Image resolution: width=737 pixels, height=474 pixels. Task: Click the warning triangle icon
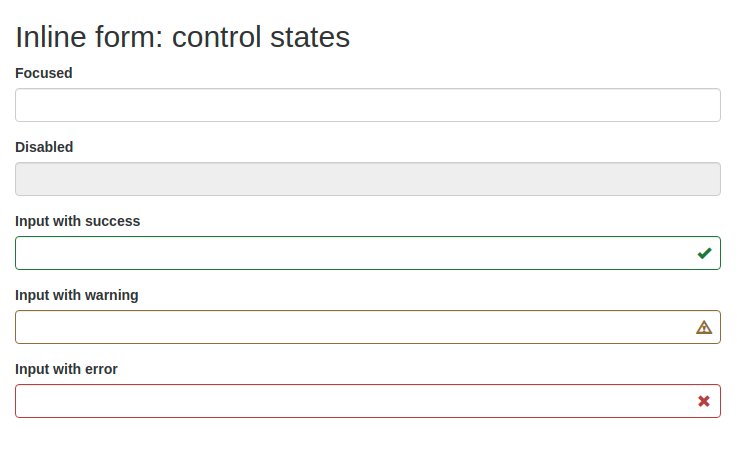click(704, 327)
